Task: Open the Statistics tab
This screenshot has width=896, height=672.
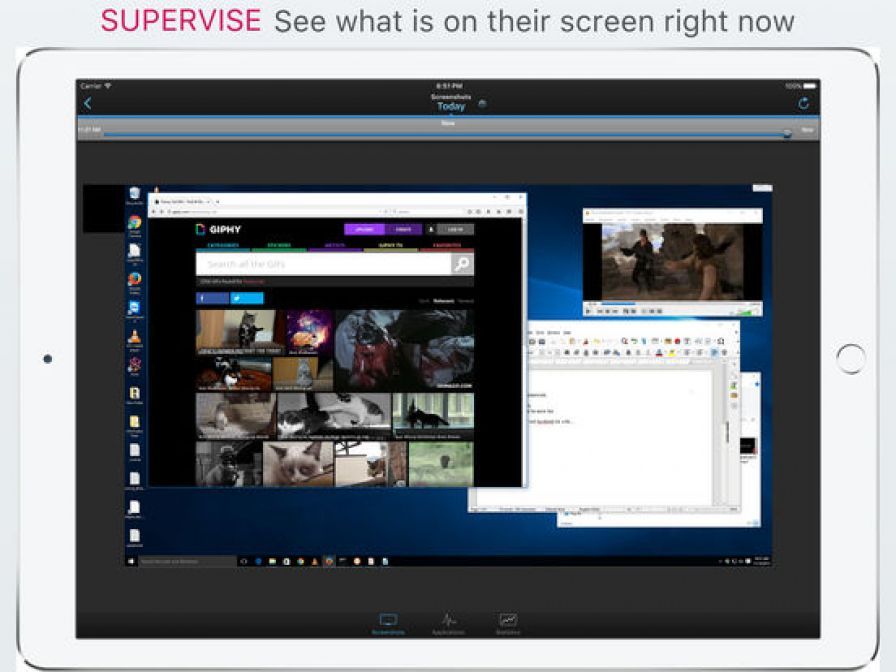Action: click(x=508, y=624)
